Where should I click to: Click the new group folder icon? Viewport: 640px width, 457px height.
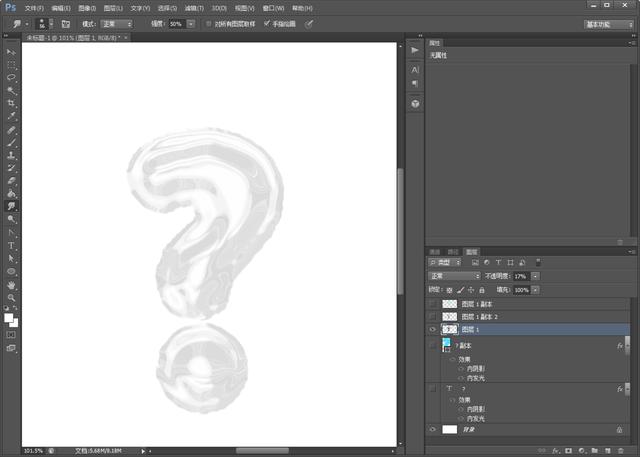[x=595, y=451]
